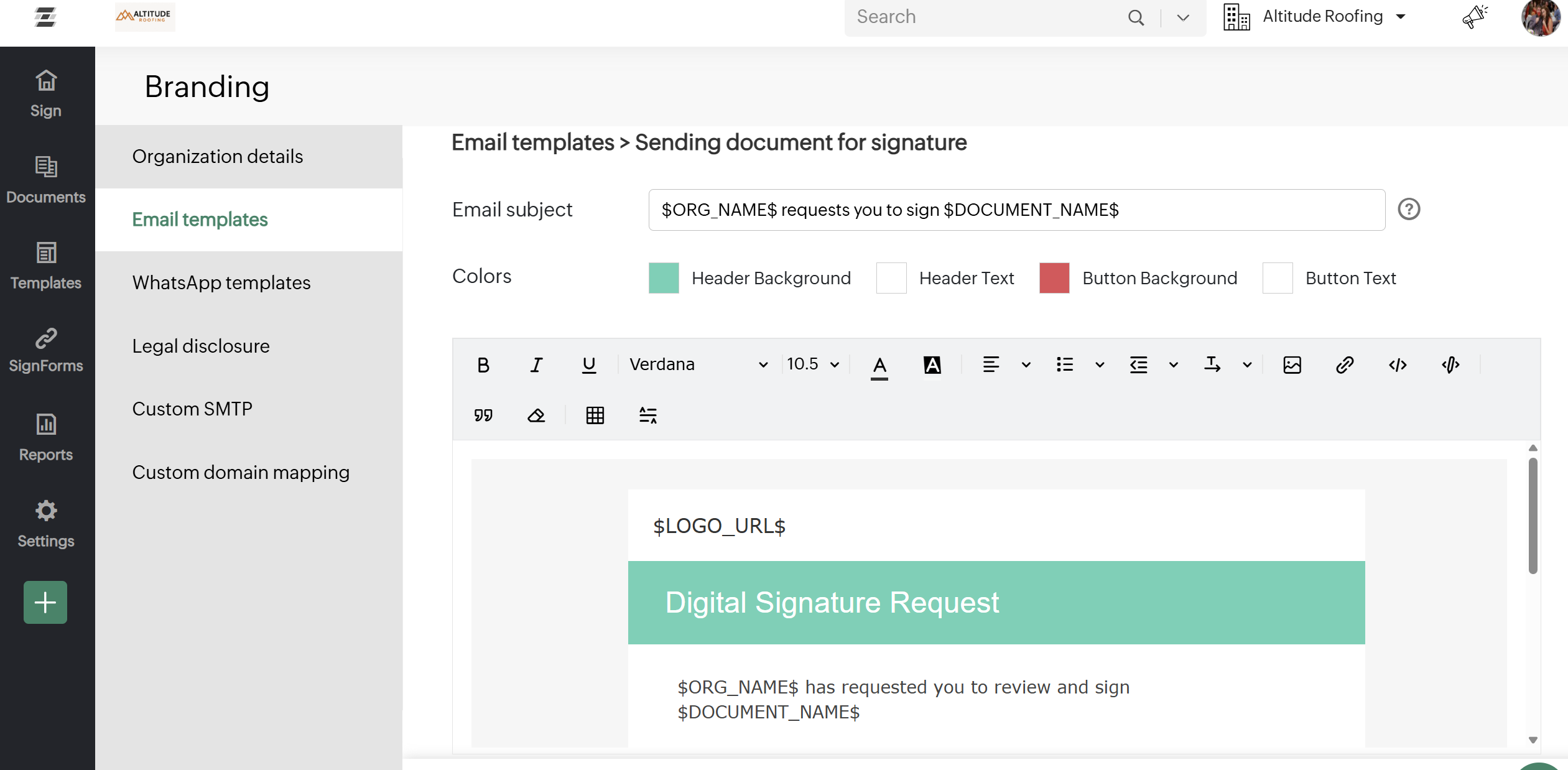Expand Altitude Roofing organization dropdown
This screenshot has height=770, width=1568.
pos(1322,17)
